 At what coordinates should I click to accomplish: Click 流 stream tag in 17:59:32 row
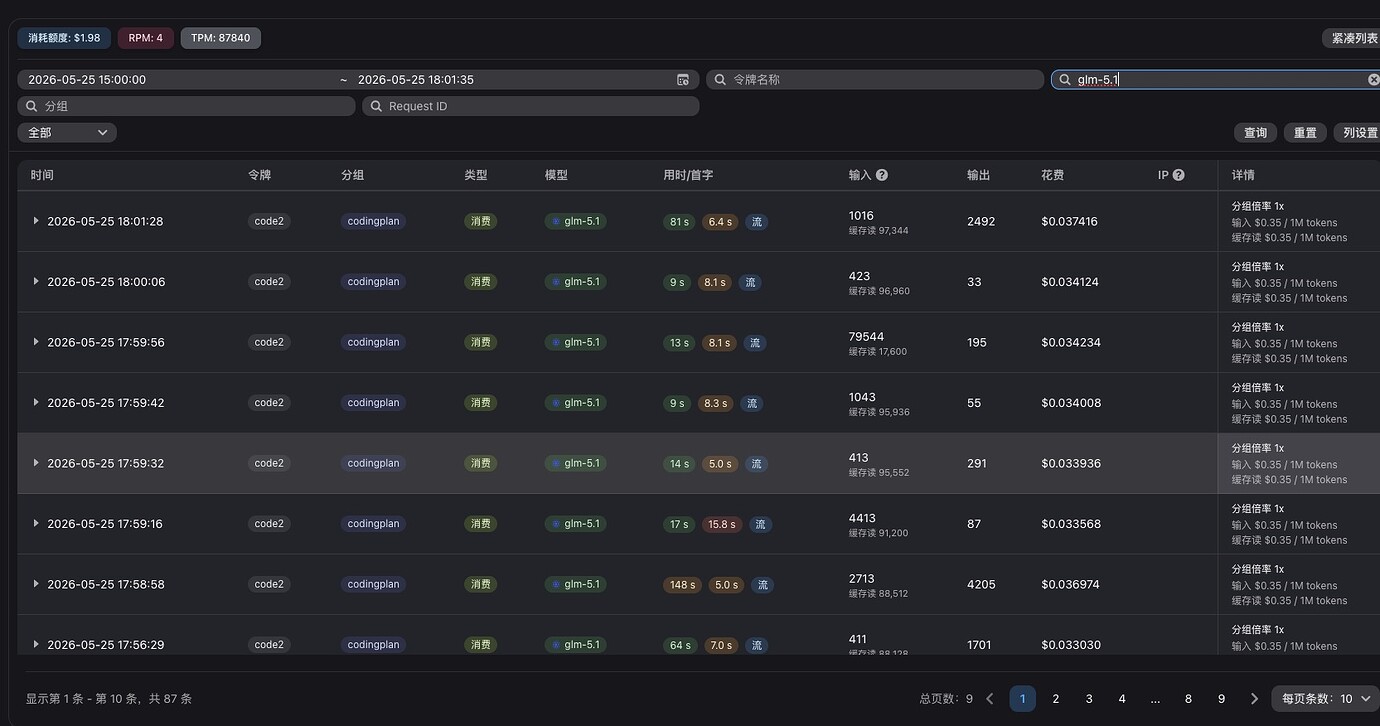click(757, 464)
